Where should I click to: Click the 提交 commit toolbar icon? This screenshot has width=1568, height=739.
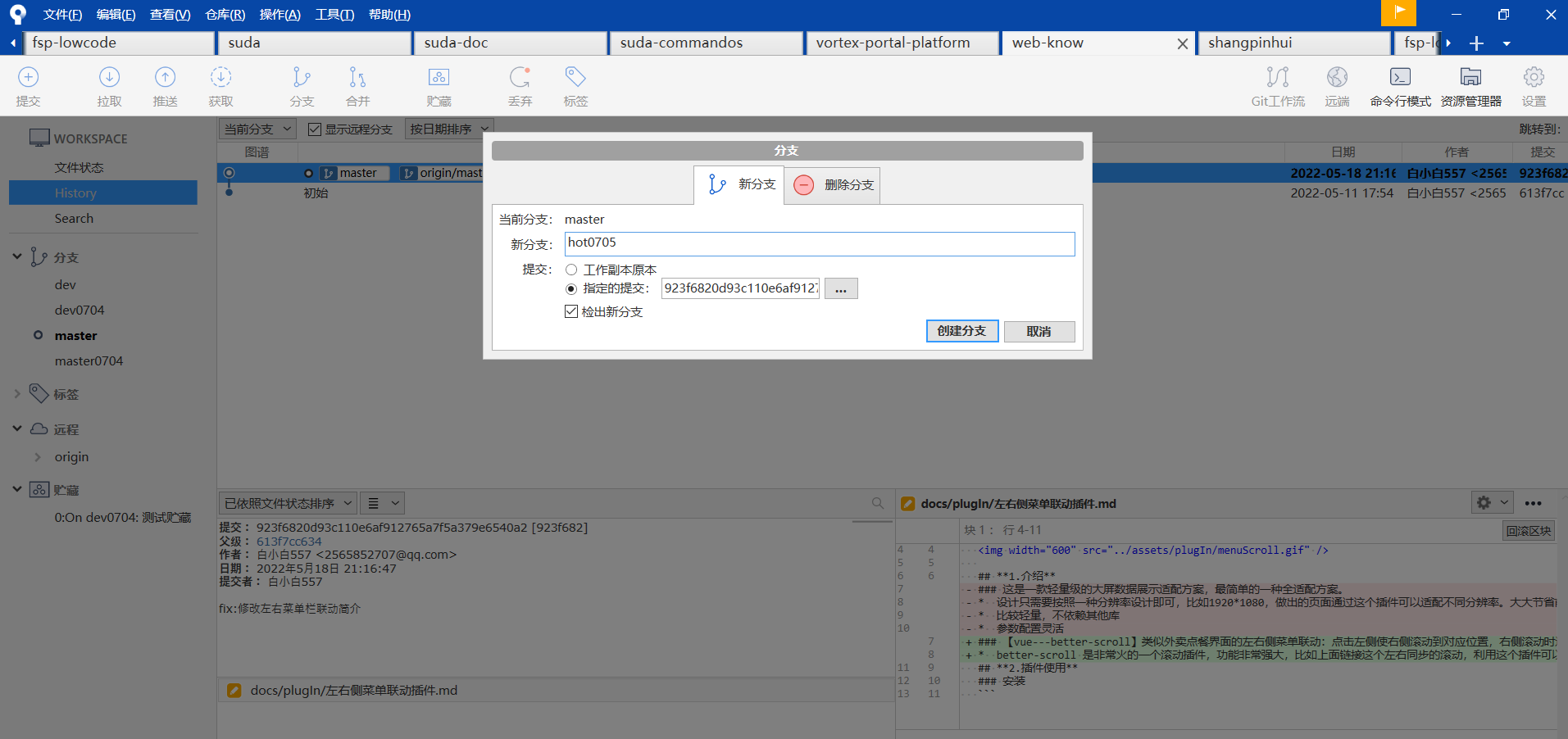tap(28, 78)
